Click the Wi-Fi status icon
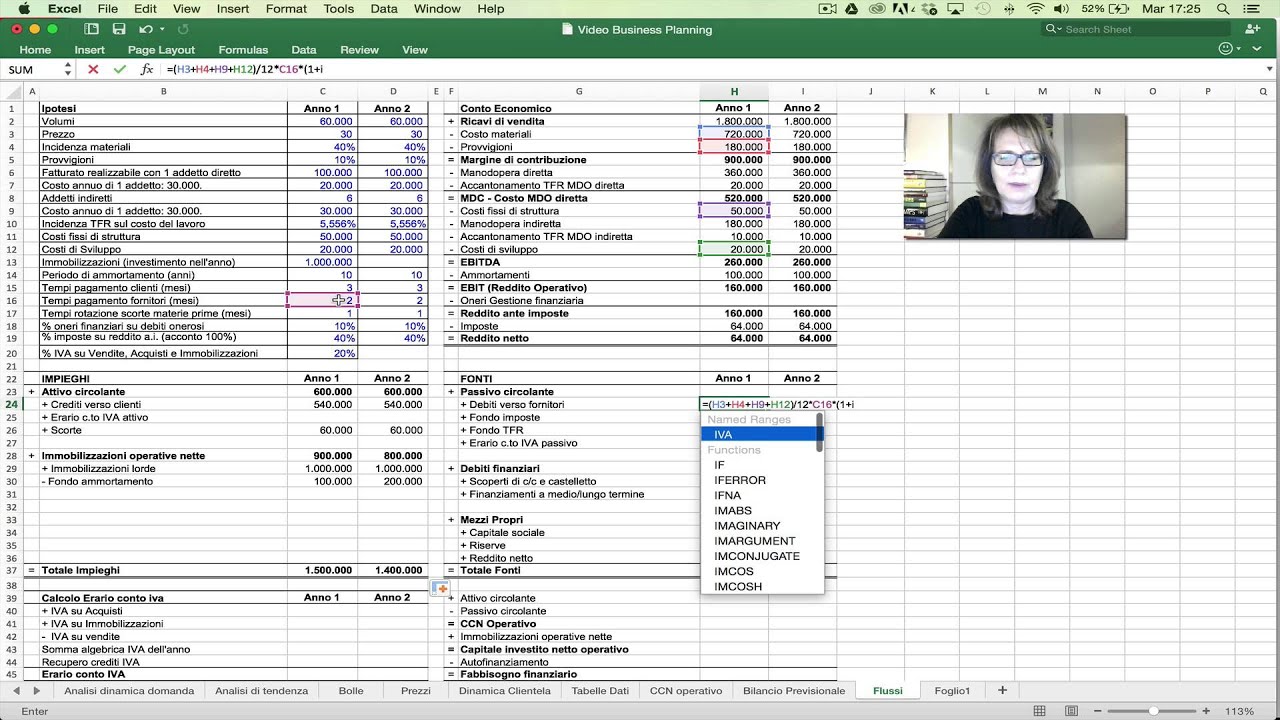Image resolution: width=1280 pixels, height=720 pixels. coord(1035,9)
